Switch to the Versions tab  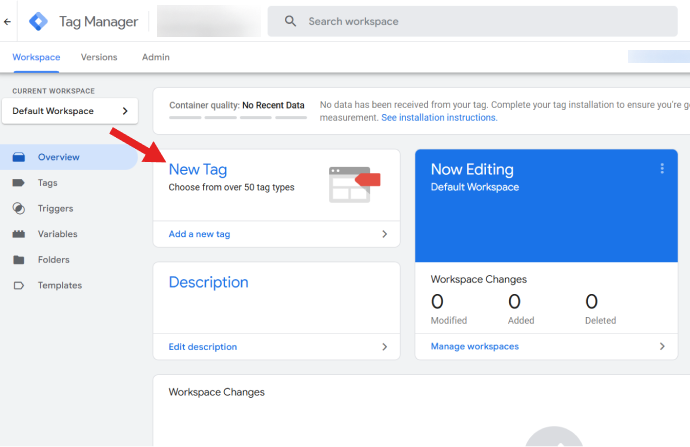(99, 57)
